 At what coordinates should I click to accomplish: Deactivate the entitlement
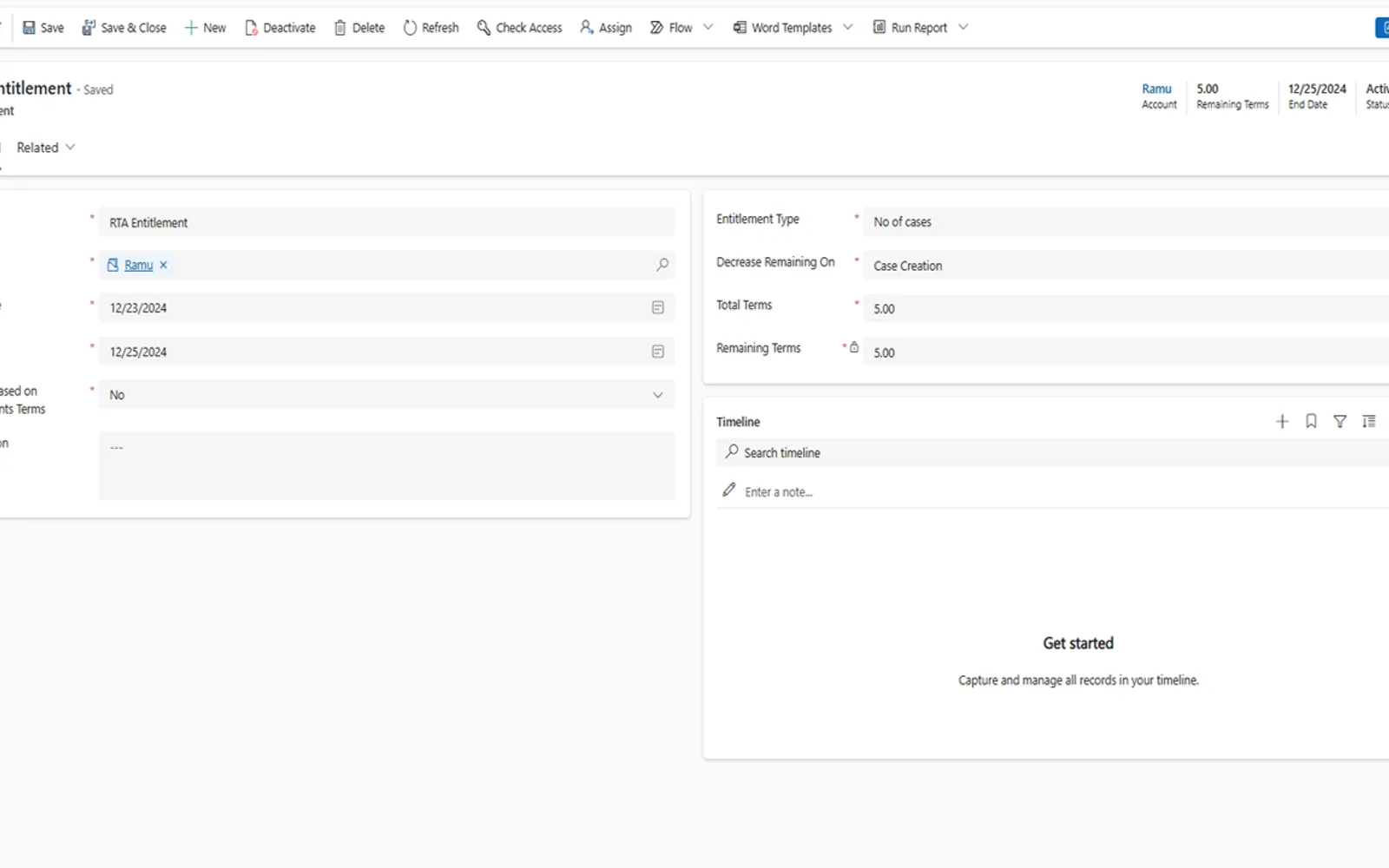[280, 28]
